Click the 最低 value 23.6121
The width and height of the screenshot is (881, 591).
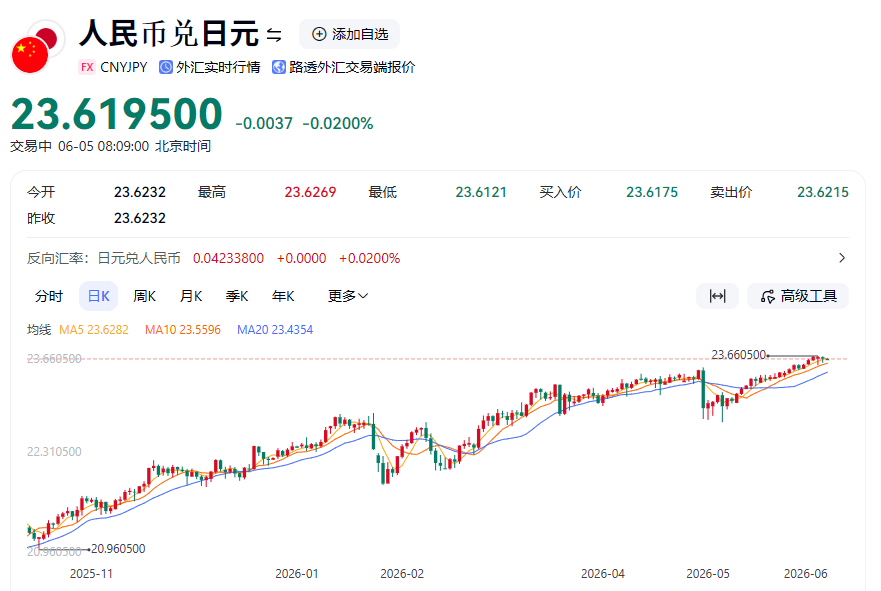(481, 192)
